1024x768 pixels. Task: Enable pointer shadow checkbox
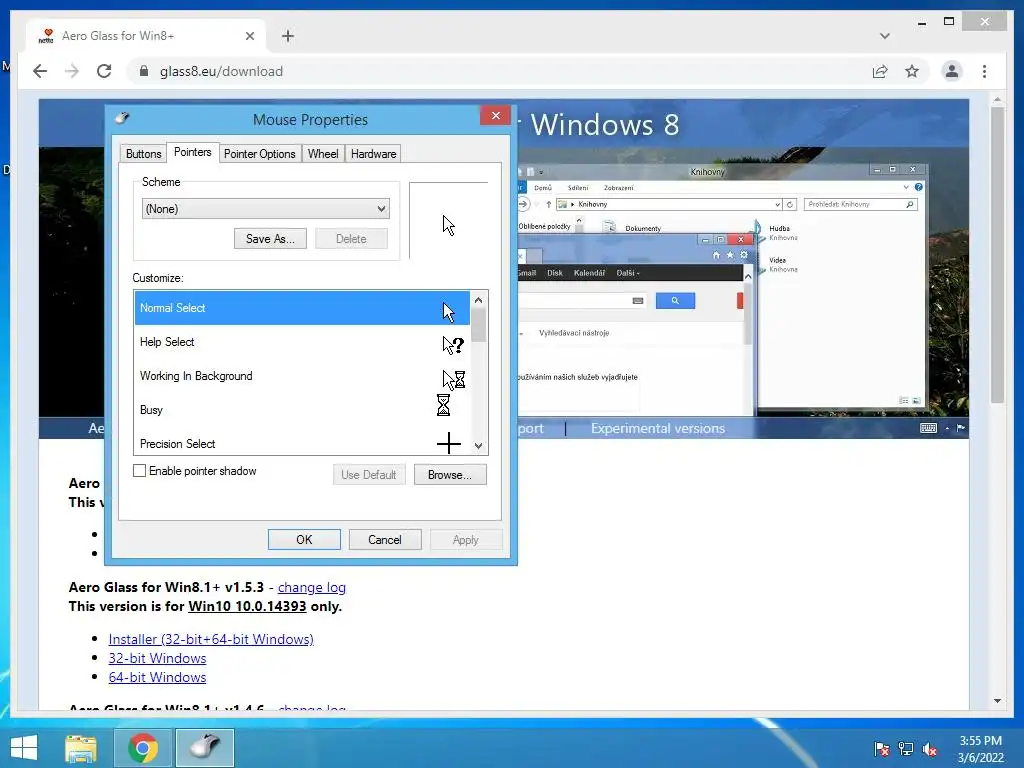coord(139,471)
